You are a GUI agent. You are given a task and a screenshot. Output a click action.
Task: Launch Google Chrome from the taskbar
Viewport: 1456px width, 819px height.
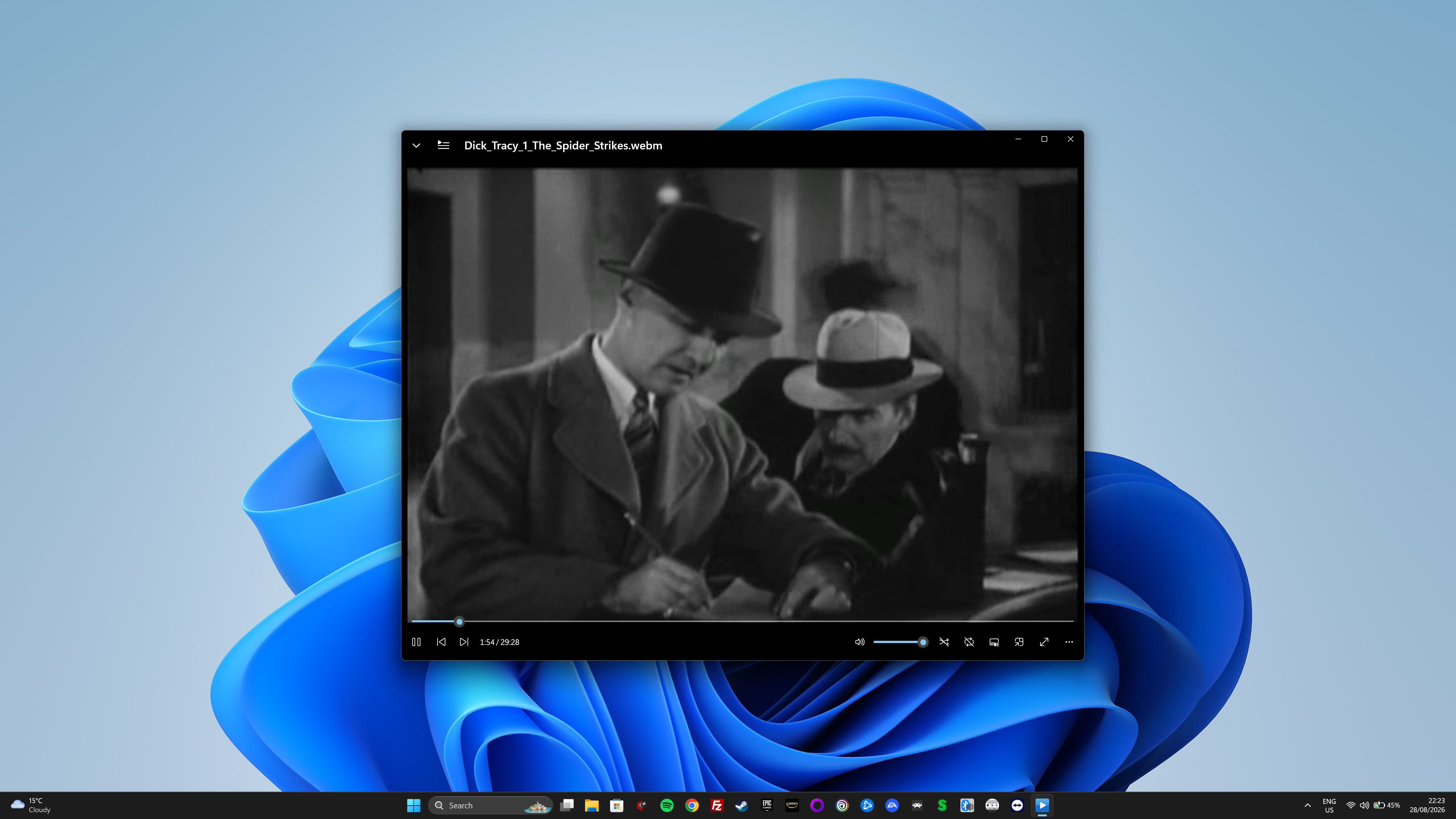[x=692, y=805]
